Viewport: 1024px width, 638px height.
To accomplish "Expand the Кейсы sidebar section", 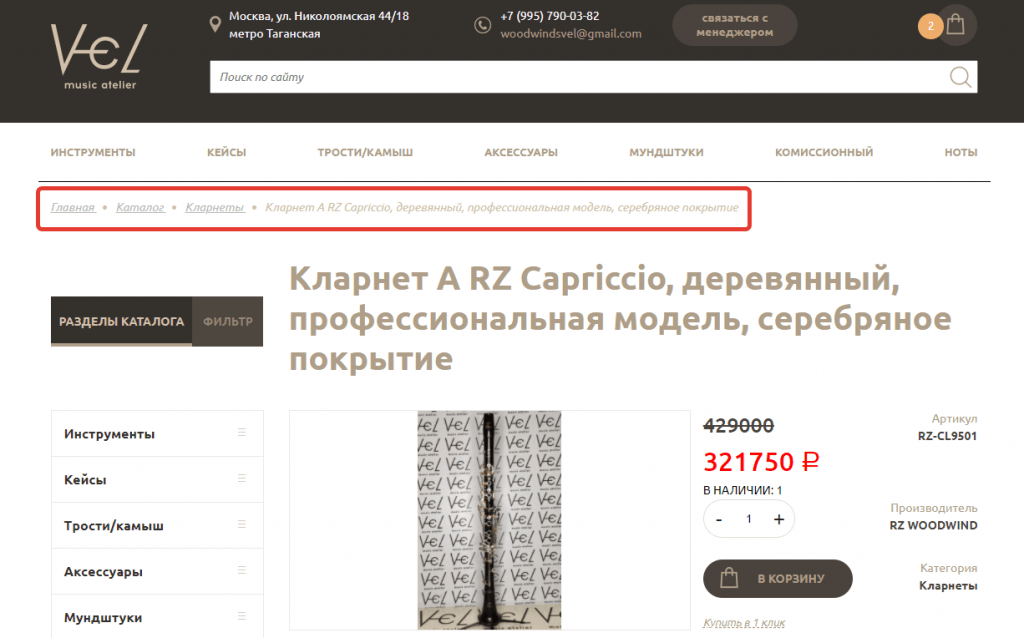I will coord(157,479).
